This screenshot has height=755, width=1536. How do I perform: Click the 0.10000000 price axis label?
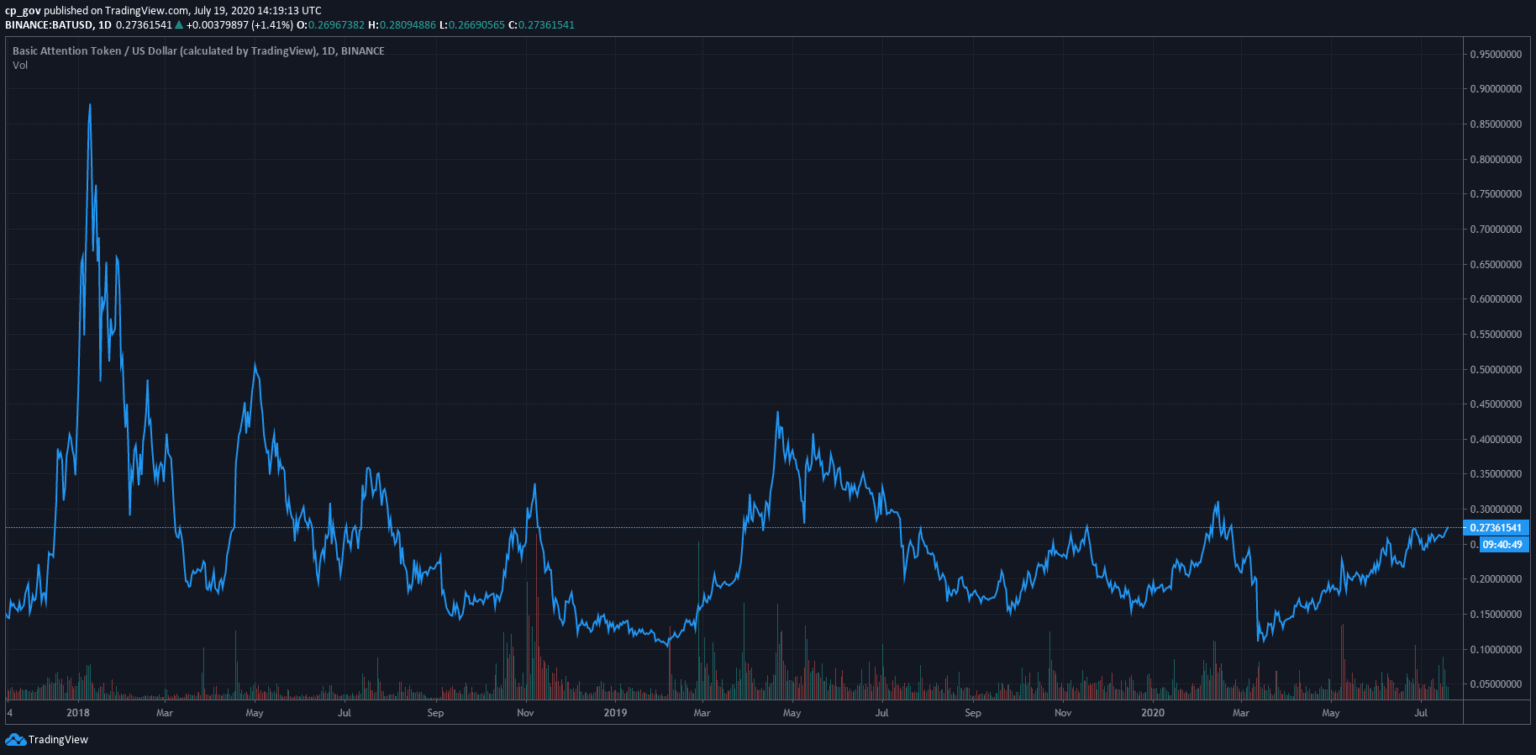(x=1496, y=650)
